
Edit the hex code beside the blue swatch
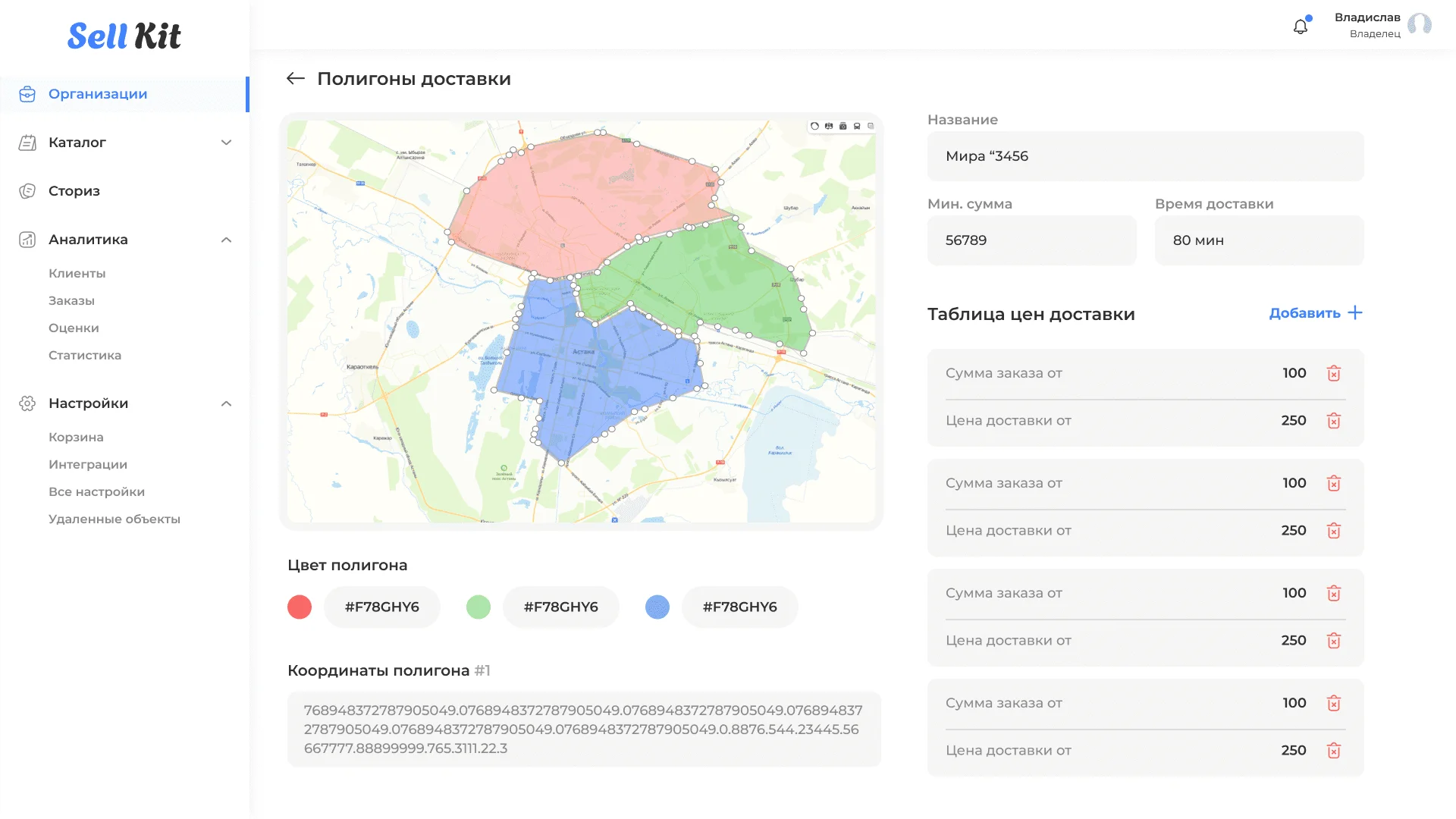[x=740, y=607]
